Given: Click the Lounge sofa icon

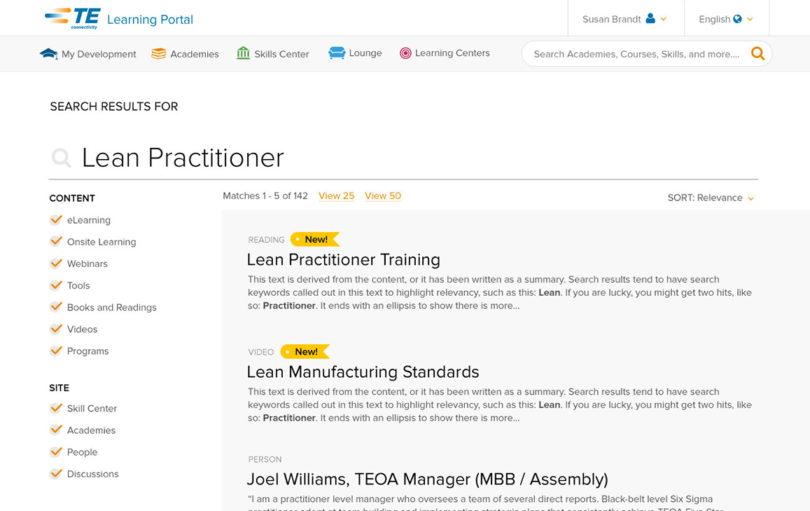Looking at the screenshot, I should (x=336, y=53).
